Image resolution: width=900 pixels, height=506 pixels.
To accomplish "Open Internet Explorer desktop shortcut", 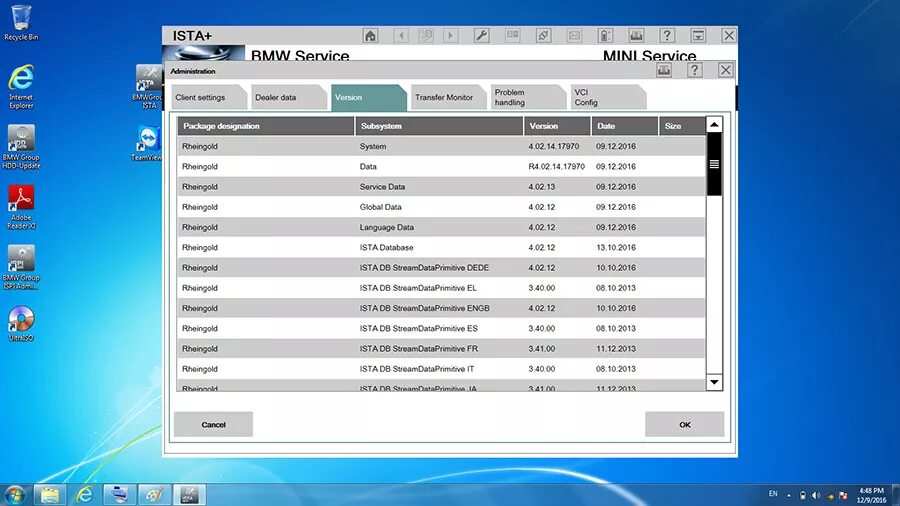I will pyautogui.click(x=21, y=87).
